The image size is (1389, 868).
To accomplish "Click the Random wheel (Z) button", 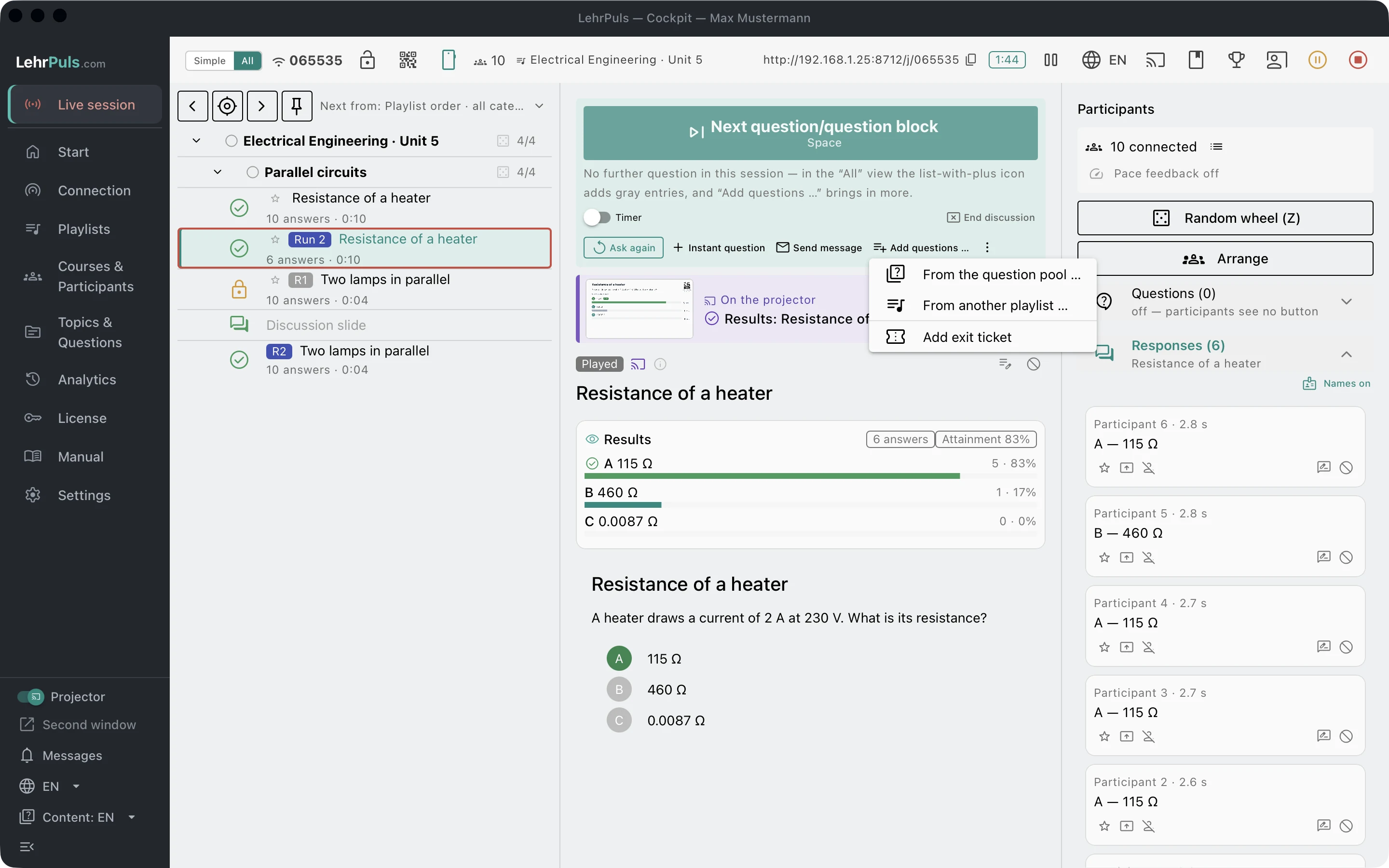I will (x=1225, y=218).
